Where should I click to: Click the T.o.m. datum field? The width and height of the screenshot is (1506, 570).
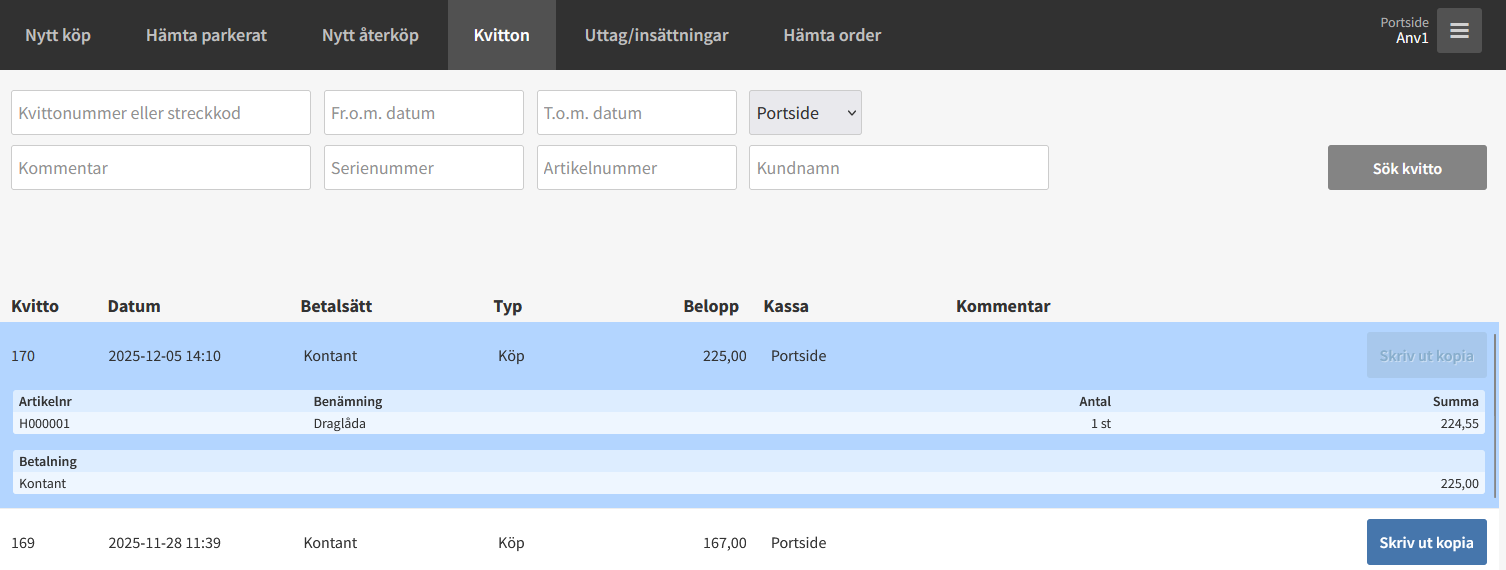636,113
